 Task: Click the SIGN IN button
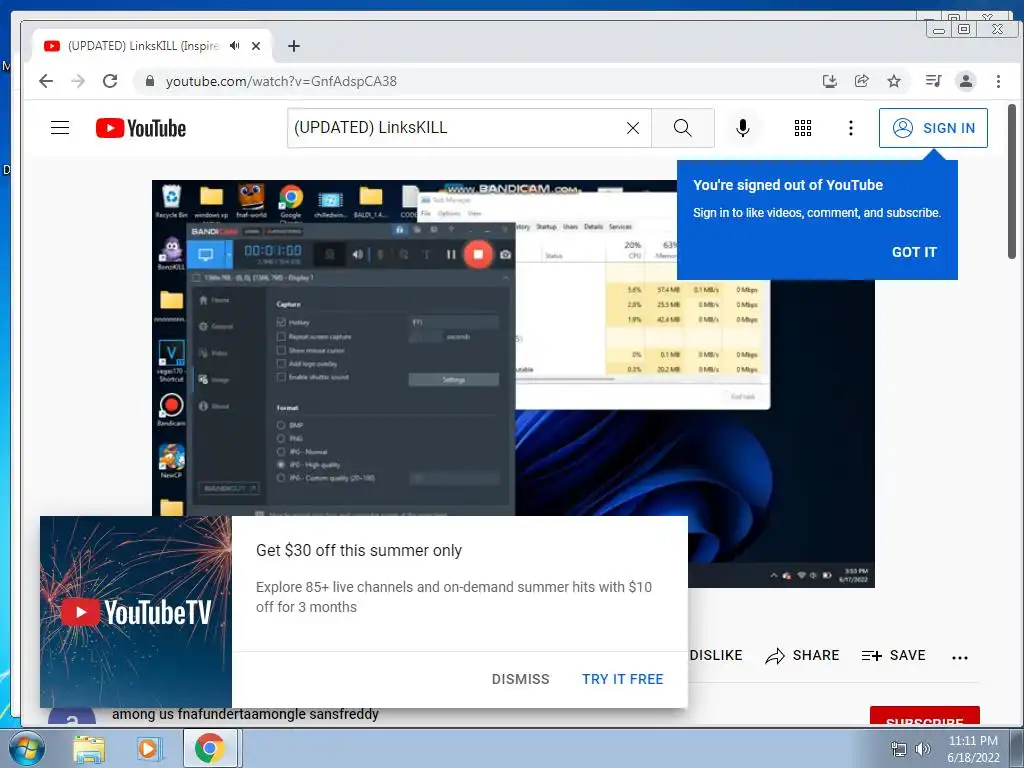coord(933,128)
